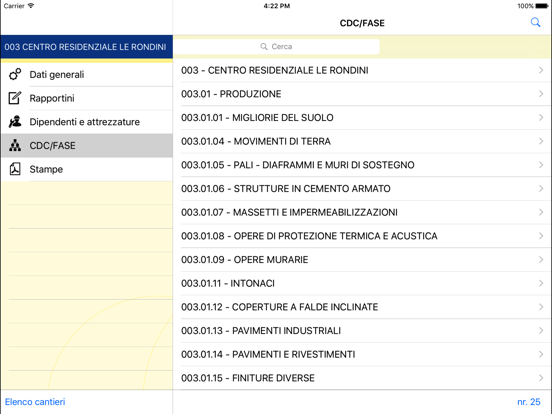This screenshot has width=552, height=414.
Task: Click the CDC/FASE page title
Action: tap(362, 23)
